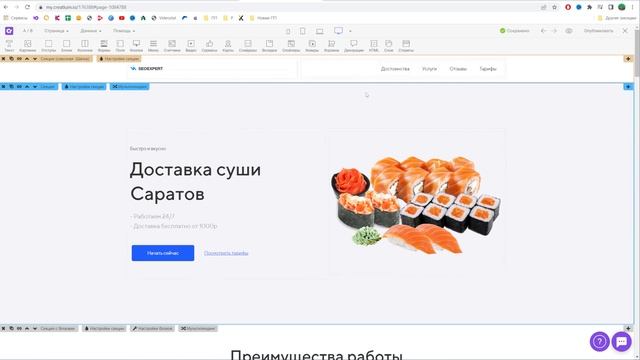Open the device mode dropdown arrow

(350, 31)
